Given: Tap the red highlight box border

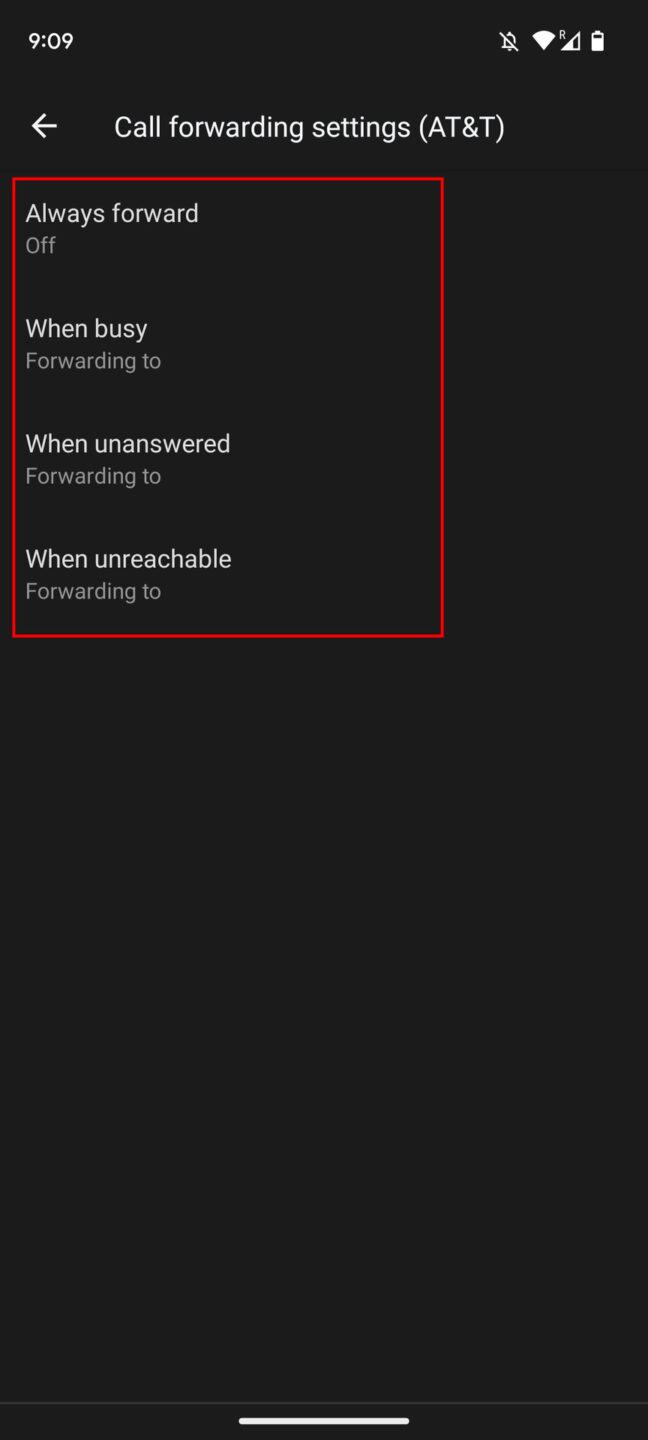Looking at the screenshot, I should coord(442,400).
